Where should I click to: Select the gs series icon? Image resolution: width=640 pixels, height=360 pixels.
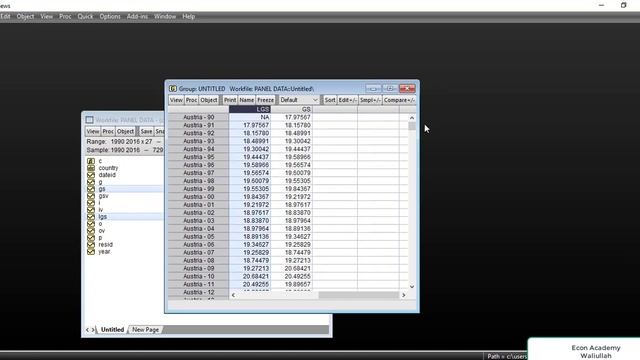pyautogui.click(x=91, y=189)
